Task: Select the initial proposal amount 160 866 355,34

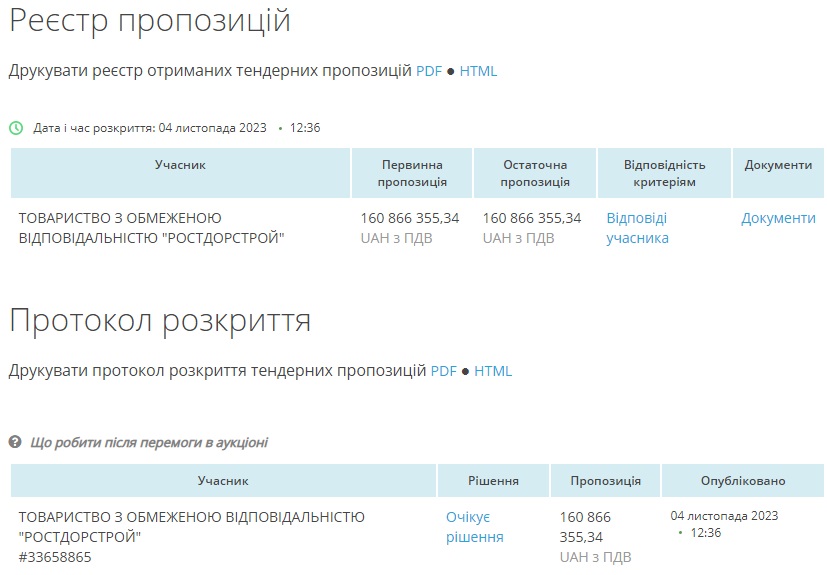Action: [410, 218]
